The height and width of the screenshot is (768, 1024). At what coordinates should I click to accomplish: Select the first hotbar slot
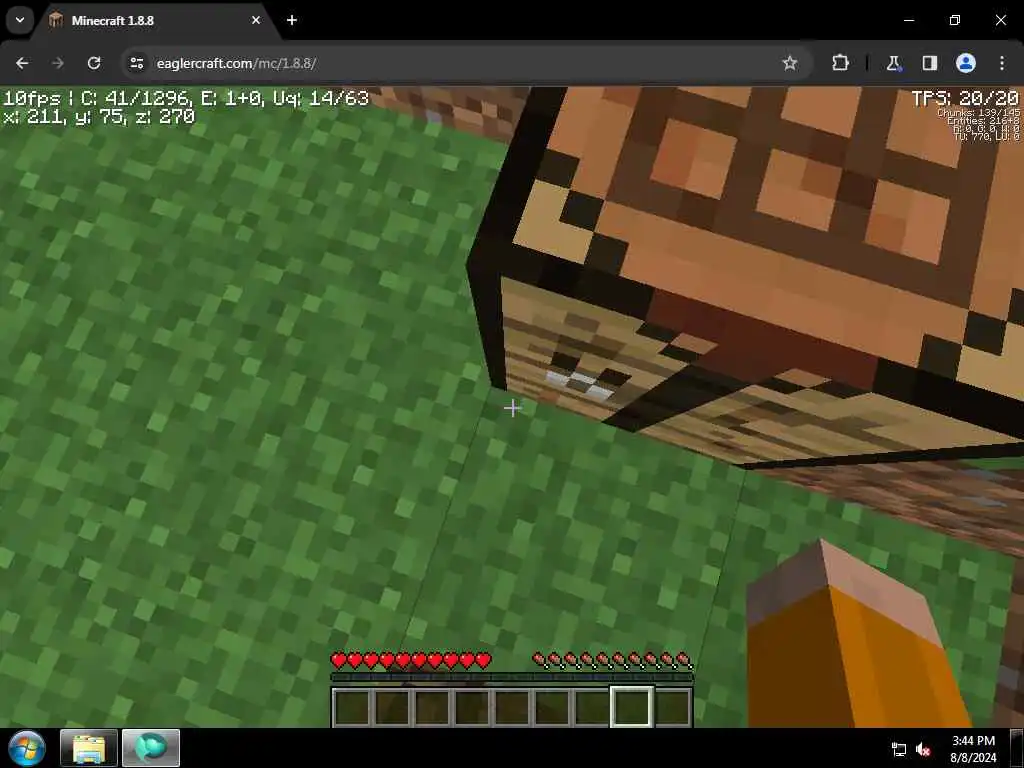(x=351, y=707)
